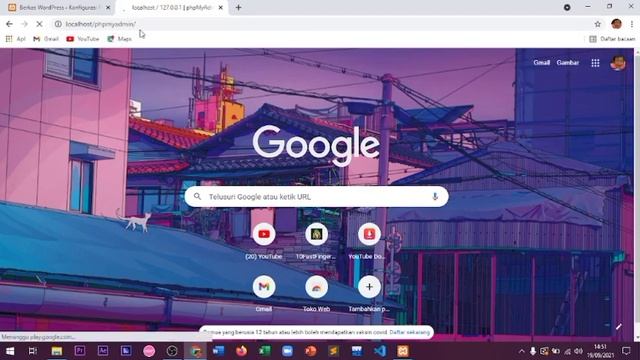Click the forward navigation arrow

[24, 24]
